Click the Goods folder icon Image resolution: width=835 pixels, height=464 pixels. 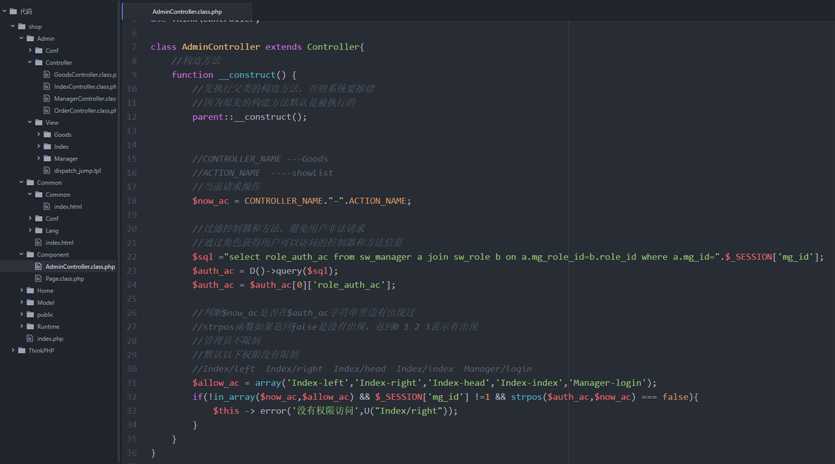(47, 134)
